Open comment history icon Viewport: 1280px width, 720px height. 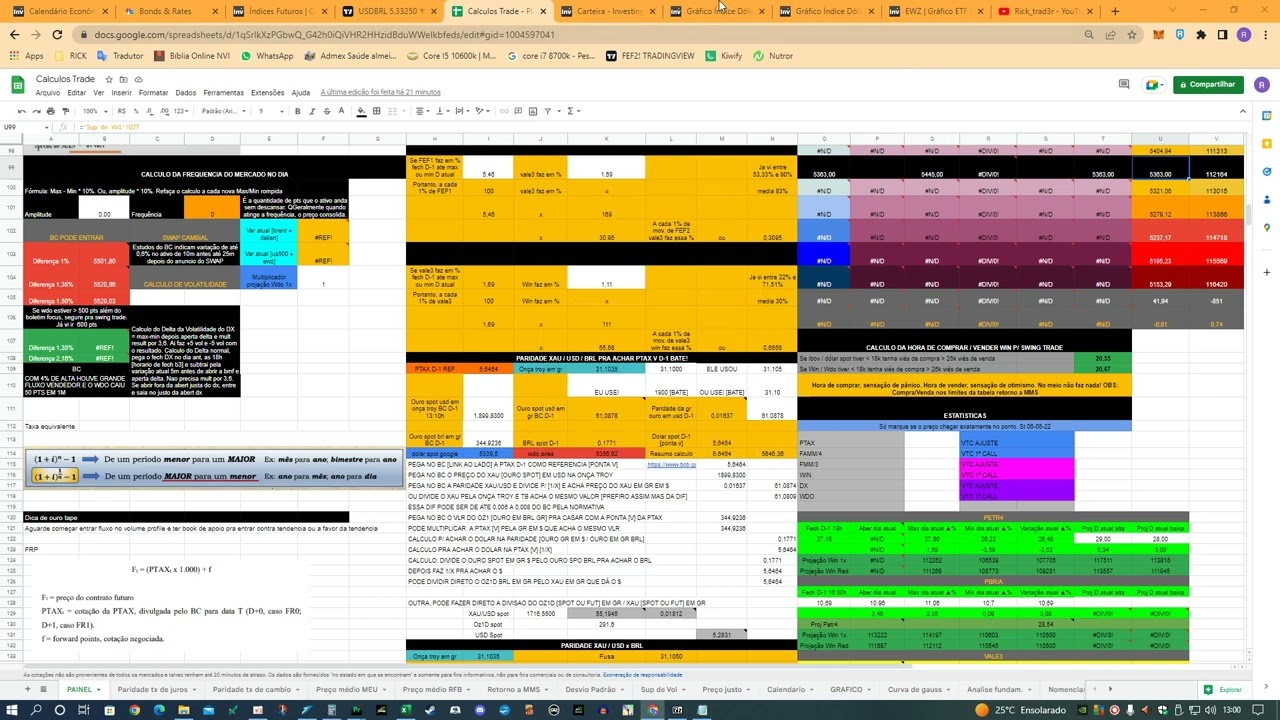click(x=1124, y=85)
